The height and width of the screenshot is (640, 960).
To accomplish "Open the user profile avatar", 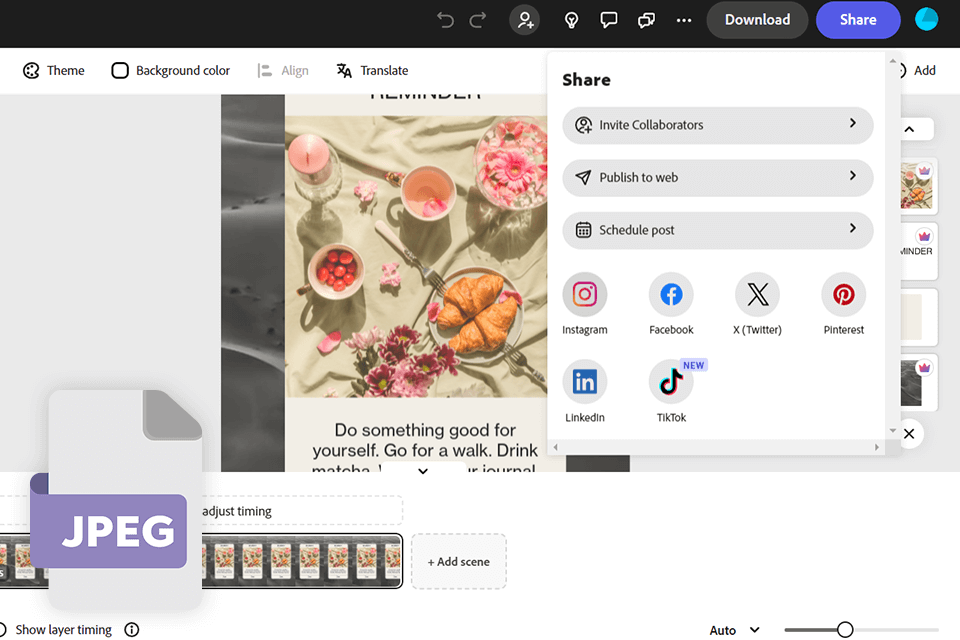I will pos(926,20).
